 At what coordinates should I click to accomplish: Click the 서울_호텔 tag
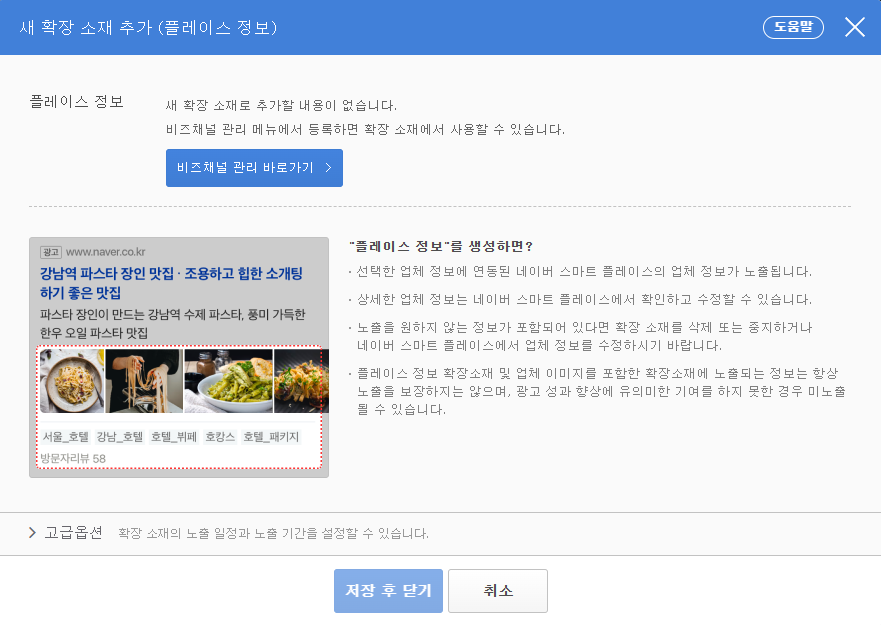(66, 437)
